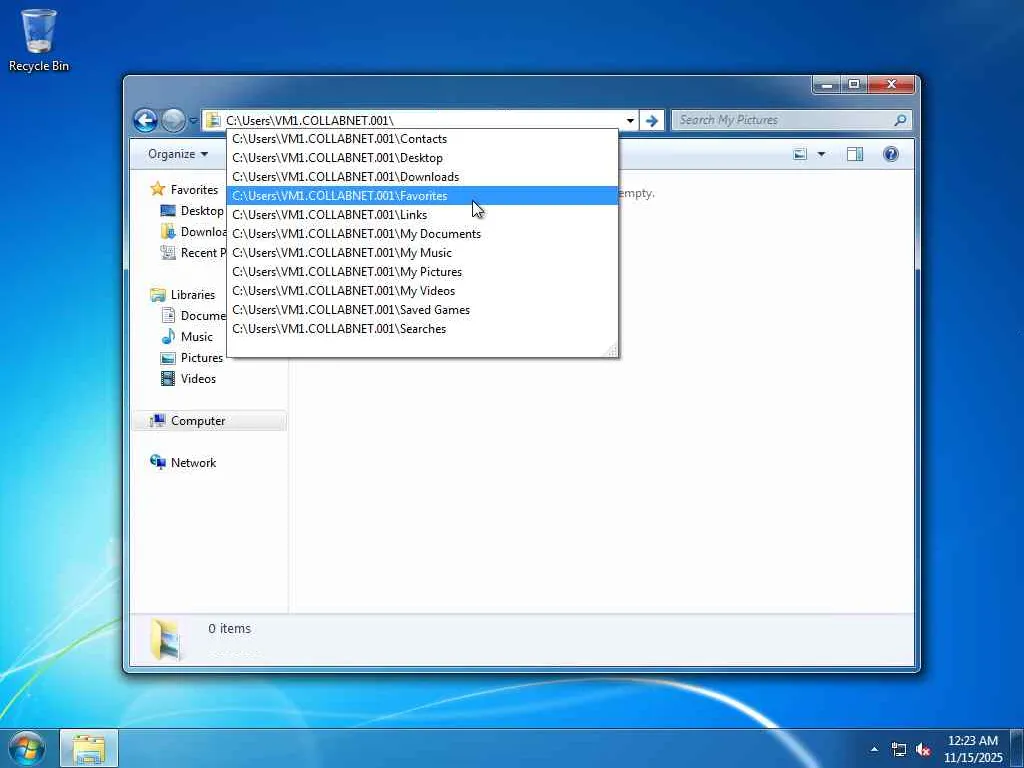Click the autocomplete list resize grip

pos(611,351)
